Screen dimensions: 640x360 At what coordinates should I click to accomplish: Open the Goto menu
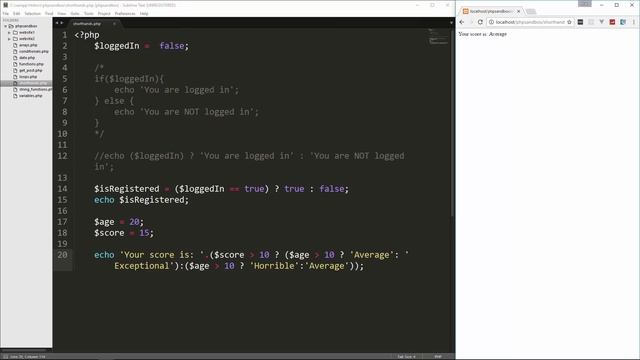[x=75, y=13]
